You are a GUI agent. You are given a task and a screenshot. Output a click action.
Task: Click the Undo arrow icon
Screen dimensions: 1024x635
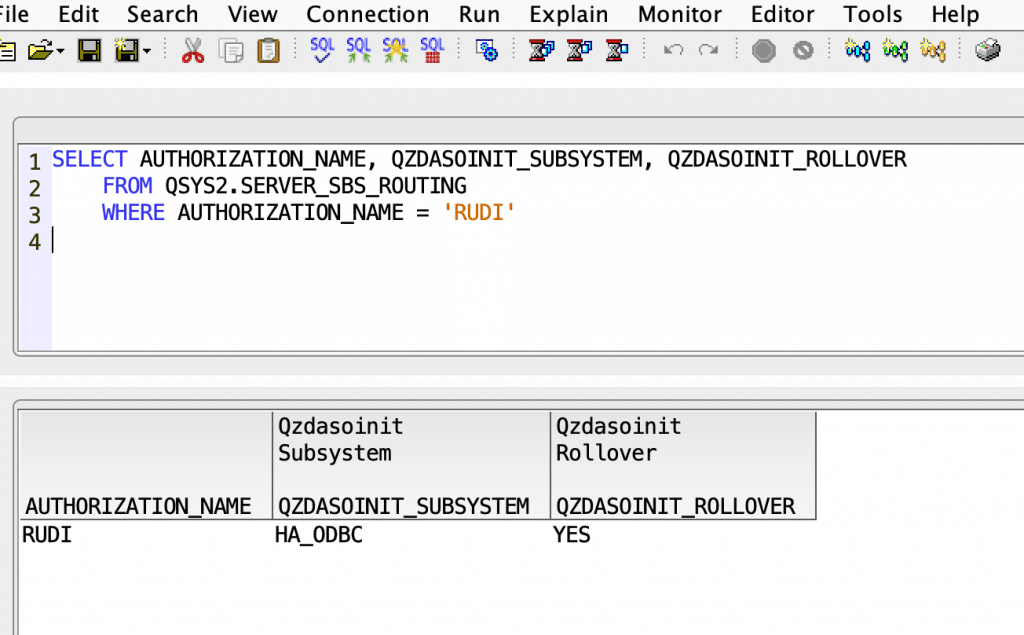click(673, 51)
